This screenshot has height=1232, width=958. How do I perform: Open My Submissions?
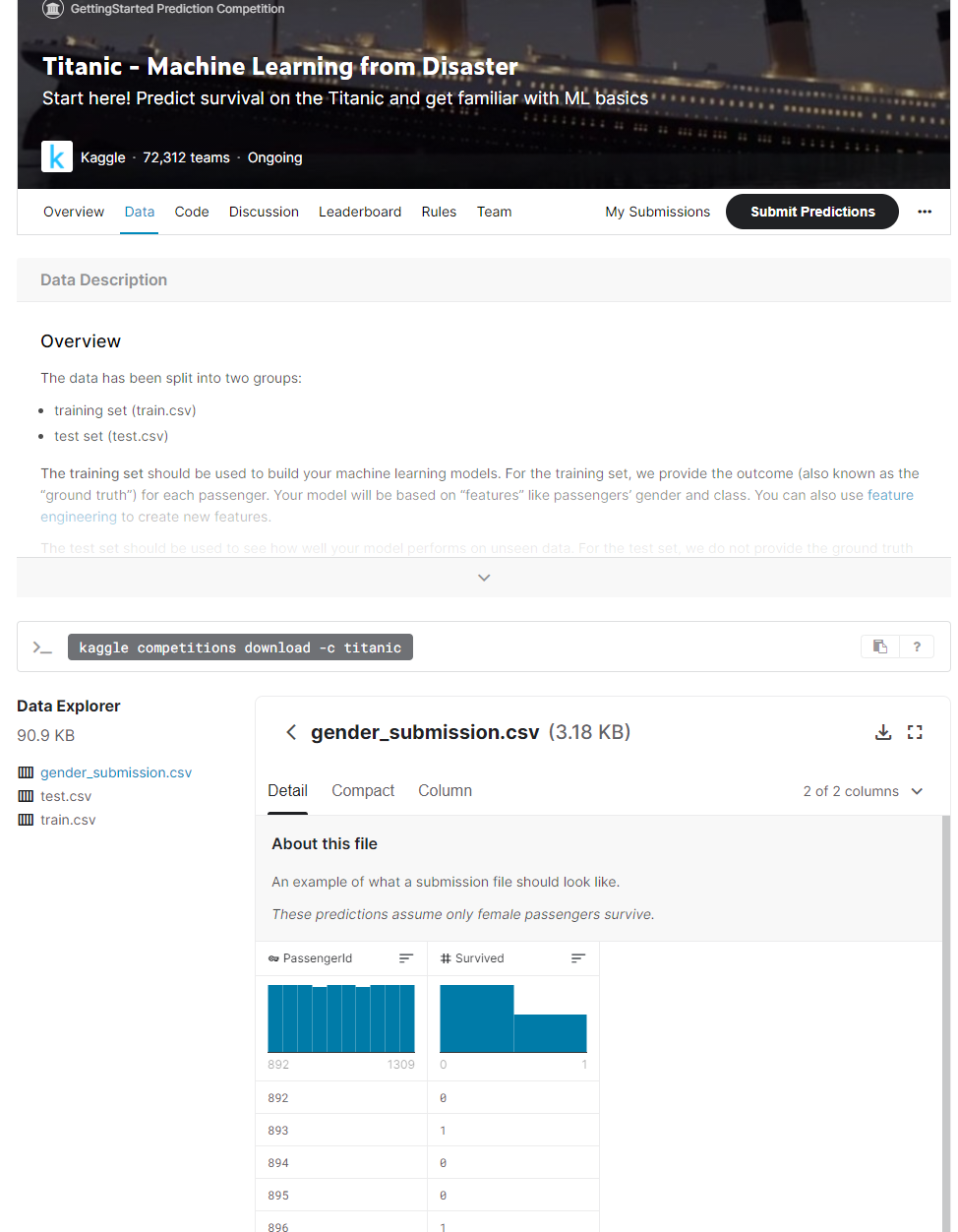tap(657, 212)
